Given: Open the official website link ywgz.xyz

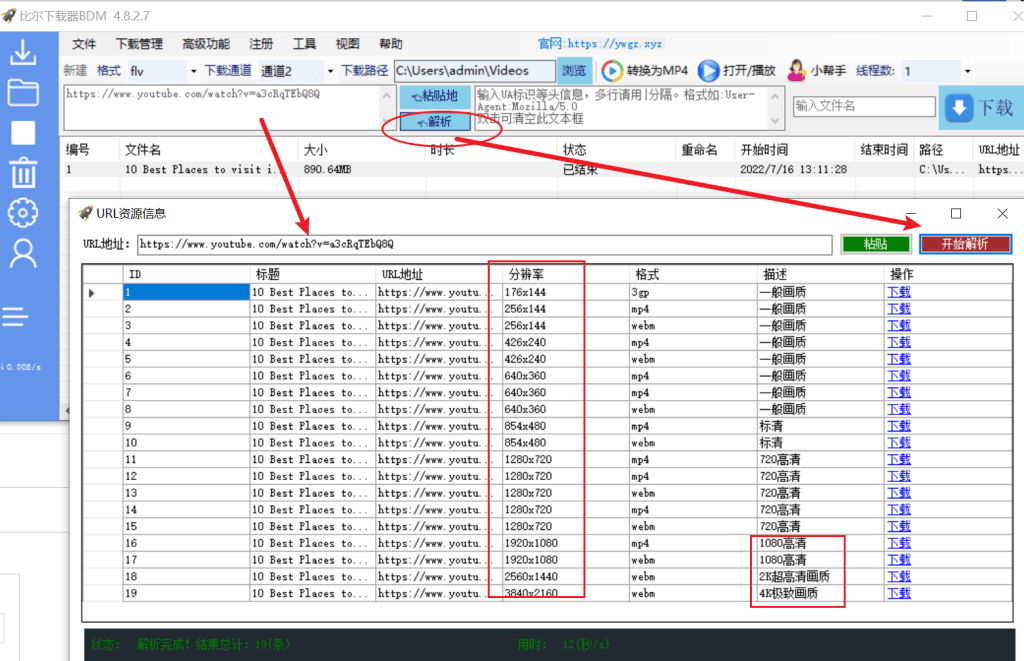Looking at the screenshot, I should tap(600, 44).
